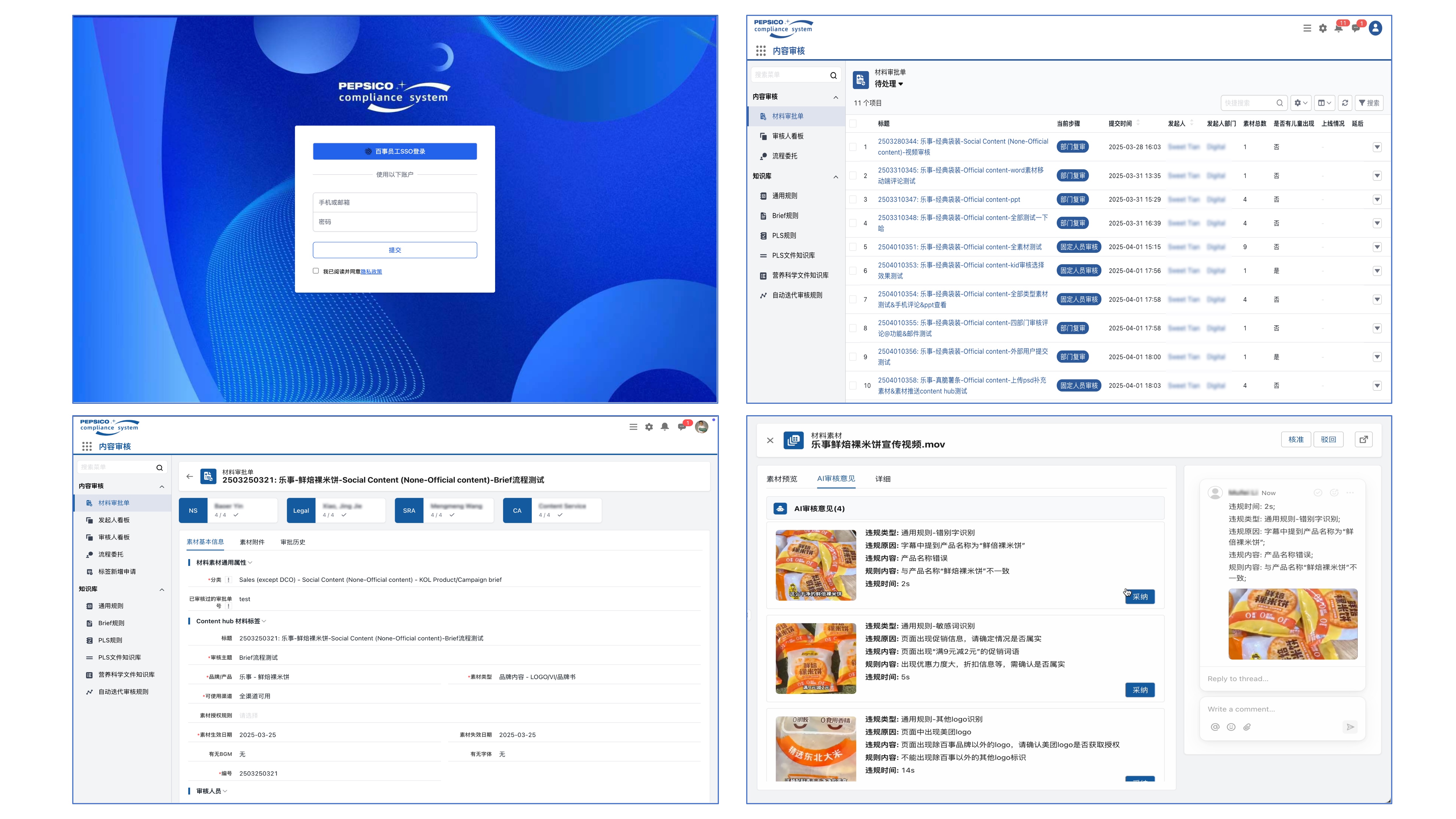
Task: Click 驳回 to reject the video
Action: pyautogui.click(x=1328, y=439)
